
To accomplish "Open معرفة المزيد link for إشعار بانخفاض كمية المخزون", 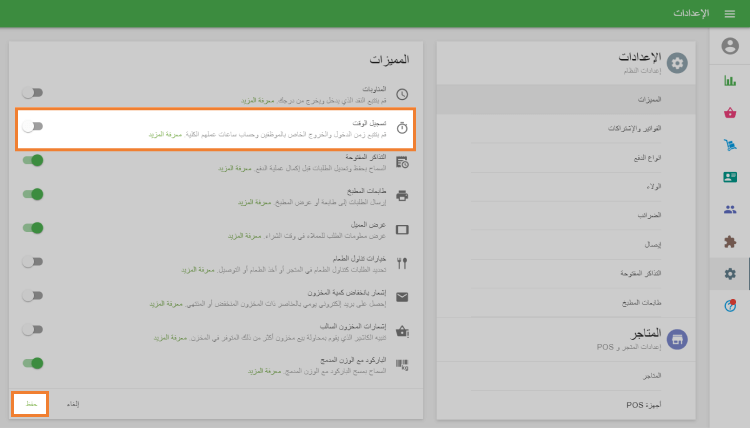I will [x=166, y=304].
